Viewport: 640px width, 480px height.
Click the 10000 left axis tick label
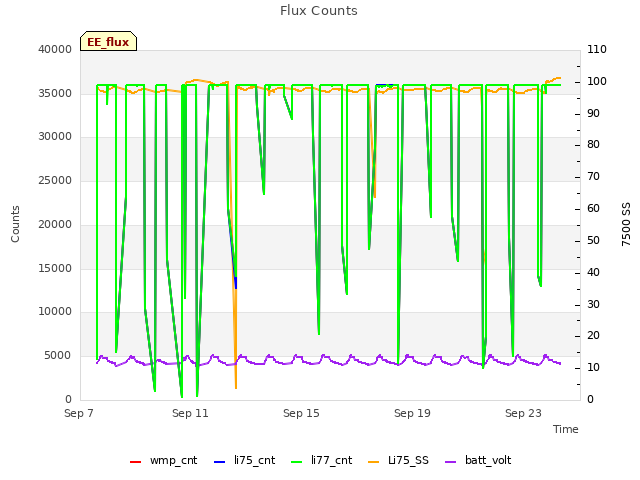coord(55,312)
